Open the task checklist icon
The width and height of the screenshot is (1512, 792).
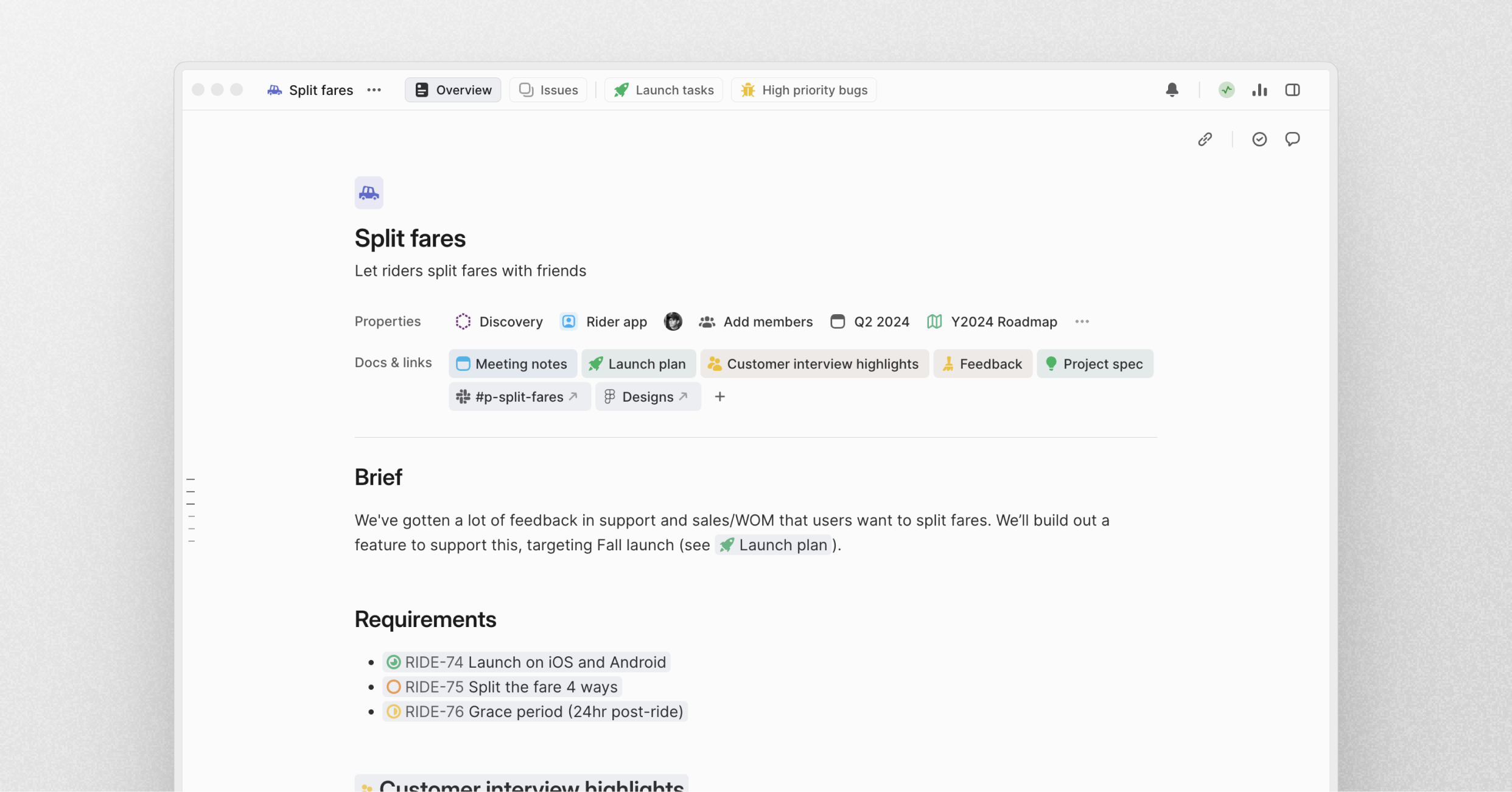tap(1259, 139)
